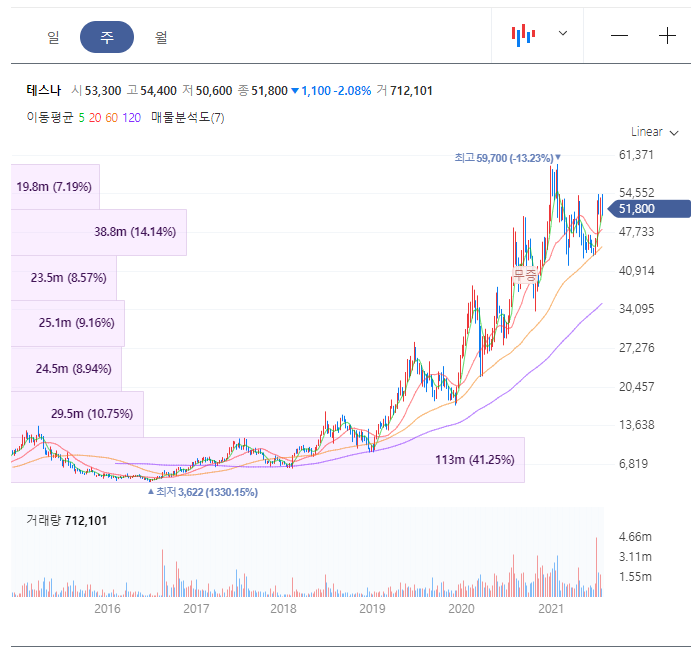Screen dimensions: 696x663
Task: Click the 무증 event marker on chart
Action: (x=525, y=275)
